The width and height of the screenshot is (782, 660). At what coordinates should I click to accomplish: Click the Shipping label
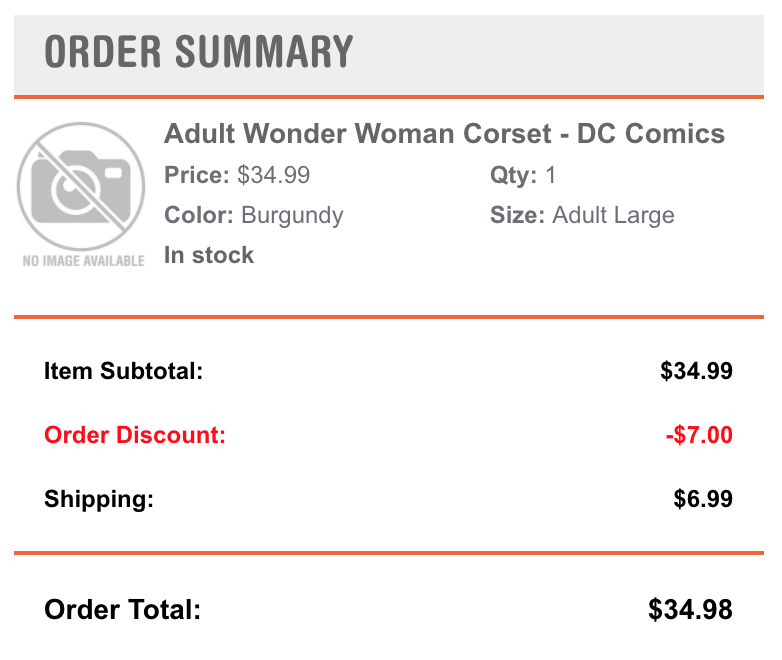(99, 499)
